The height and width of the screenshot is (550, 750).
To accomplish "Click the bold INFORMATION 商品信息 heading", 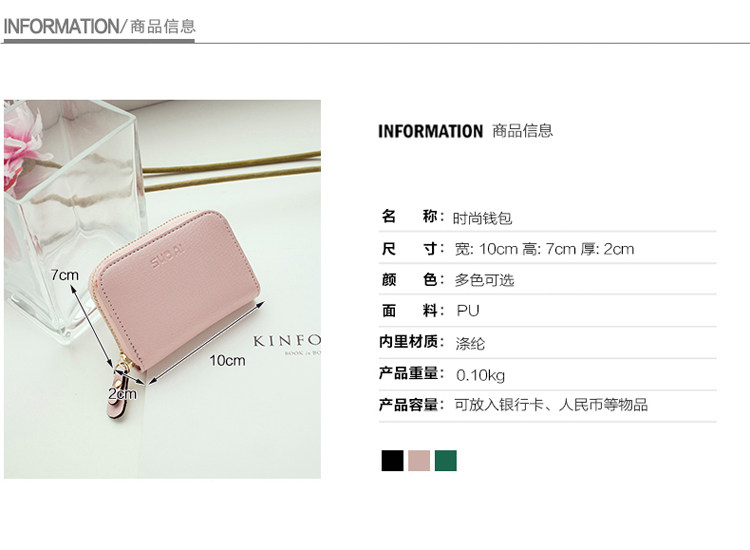I will [465, 131].
